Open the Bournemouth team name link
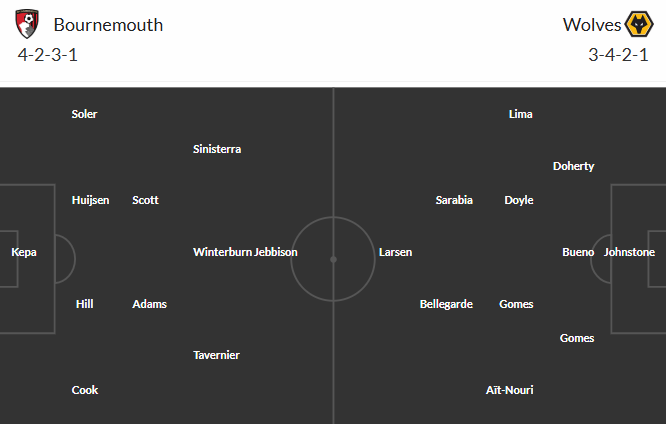 coord(108,25)
